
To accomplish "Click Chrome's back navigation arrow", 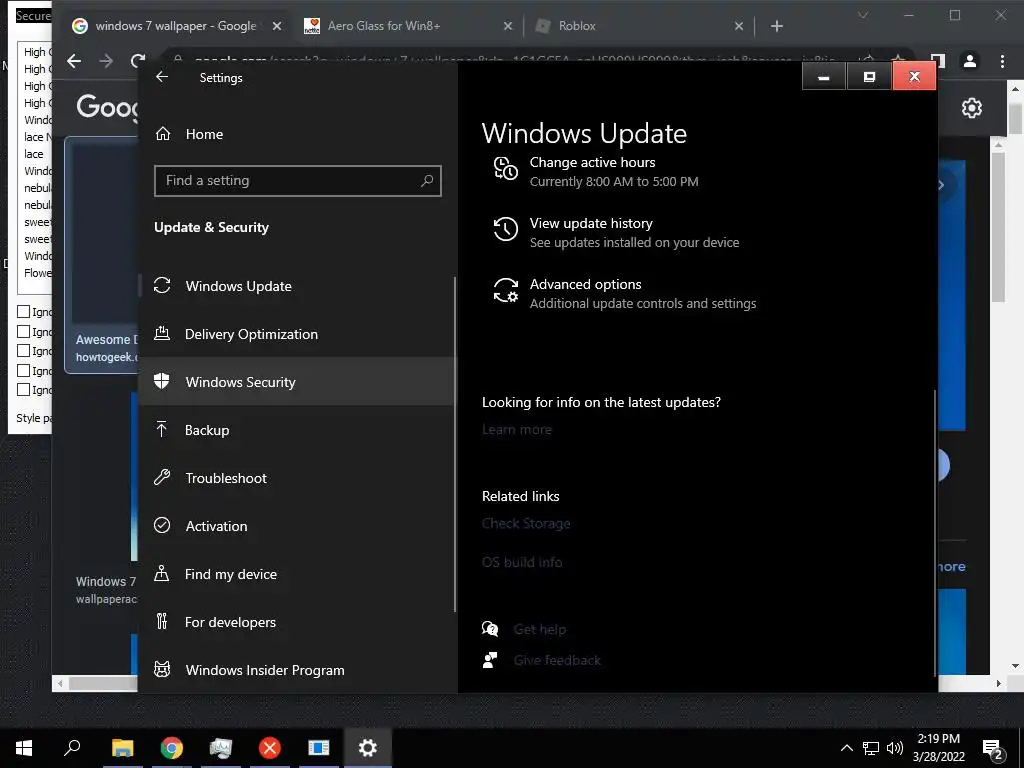I will click(x=74, y=61).
